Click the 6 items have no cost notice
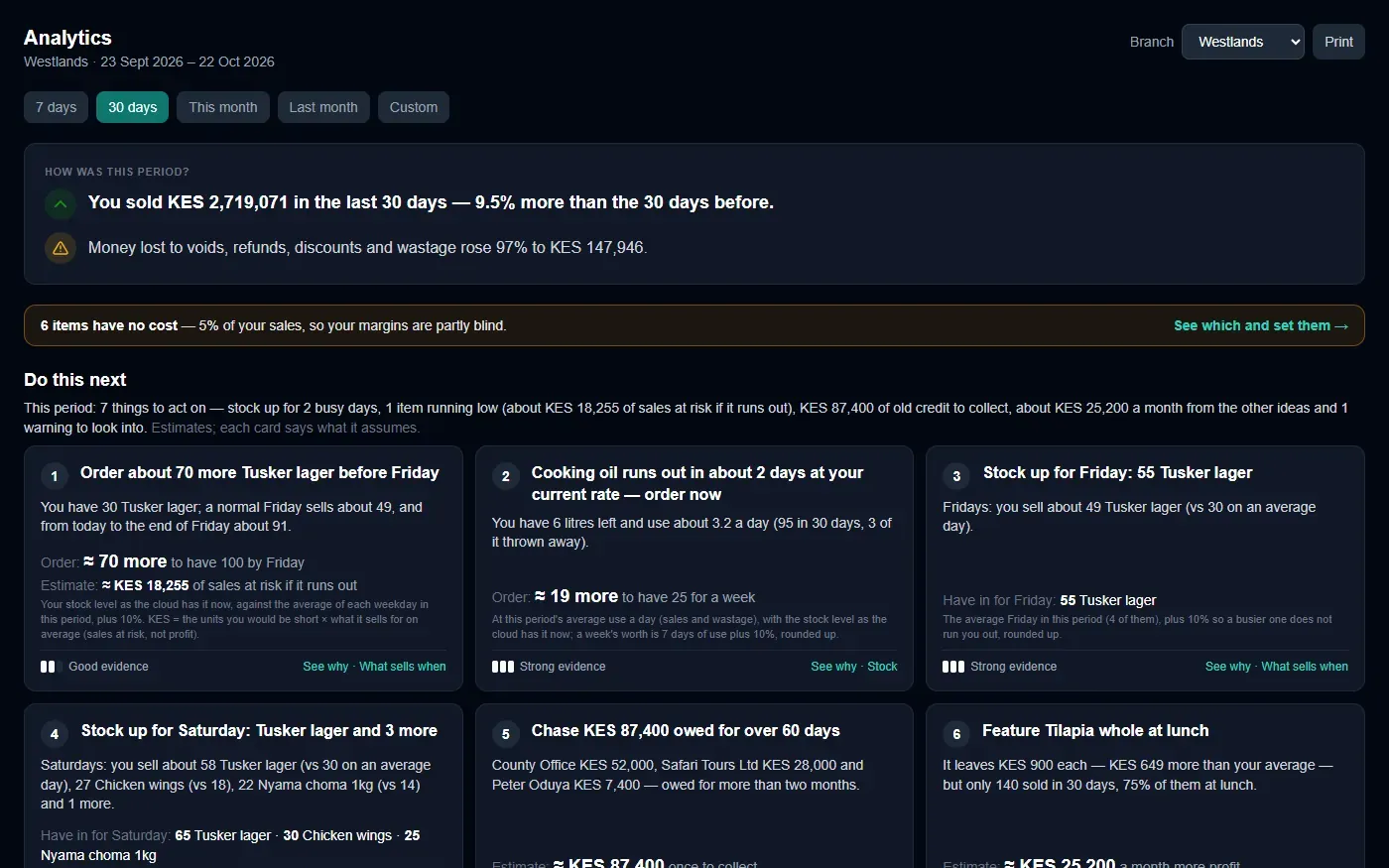 273,325
